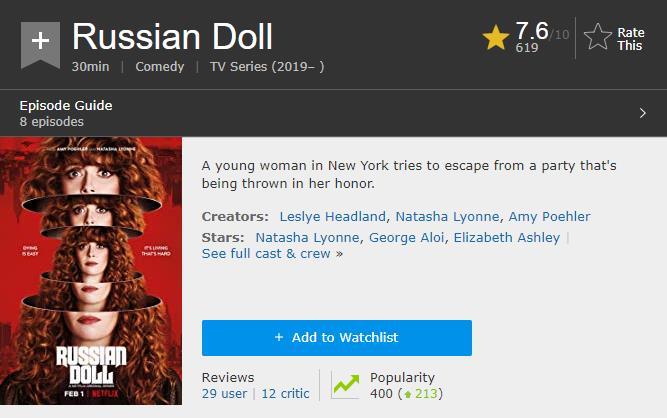Open Natasha Lyonne's creator link
The image size is (667, 418).
coord(447,216)
